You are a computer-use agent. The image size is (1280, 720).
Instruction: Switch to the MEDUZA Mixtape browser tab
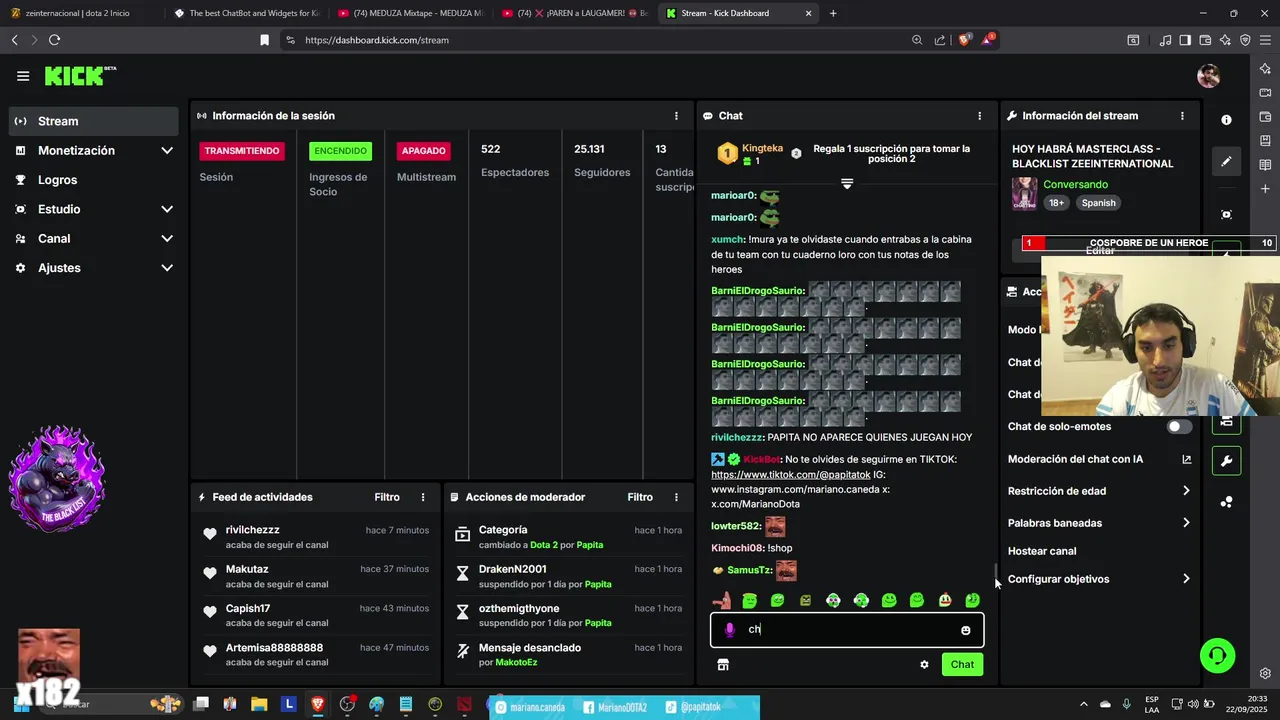click(x=410, y=13)
